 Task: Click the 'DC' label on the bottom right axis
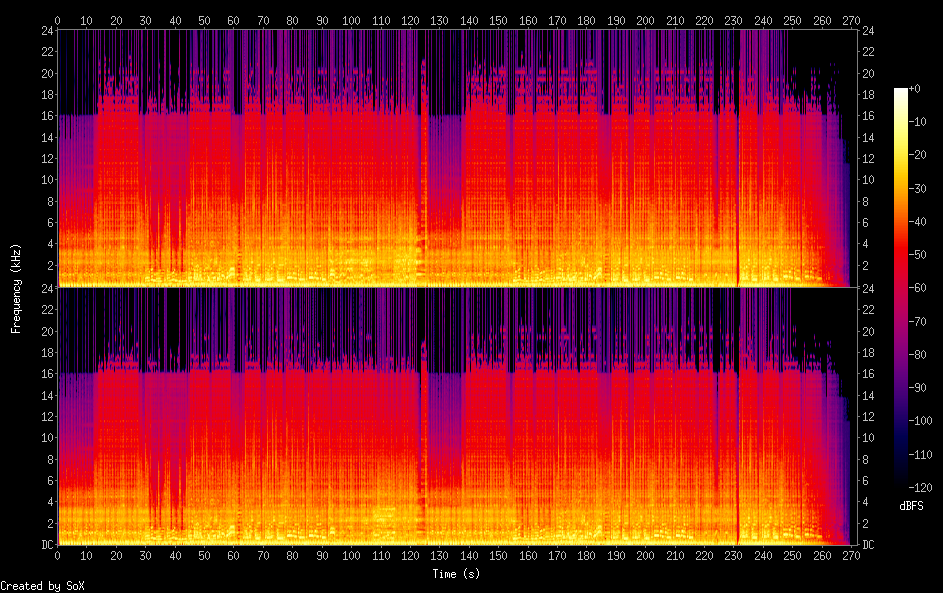pos(869,545)
